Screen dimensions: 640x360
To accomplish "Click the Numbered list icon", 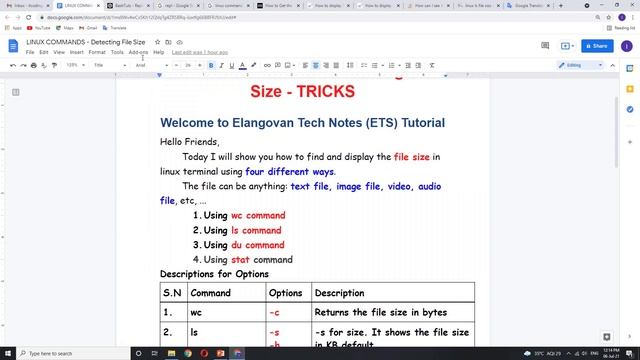I will 391,65.
